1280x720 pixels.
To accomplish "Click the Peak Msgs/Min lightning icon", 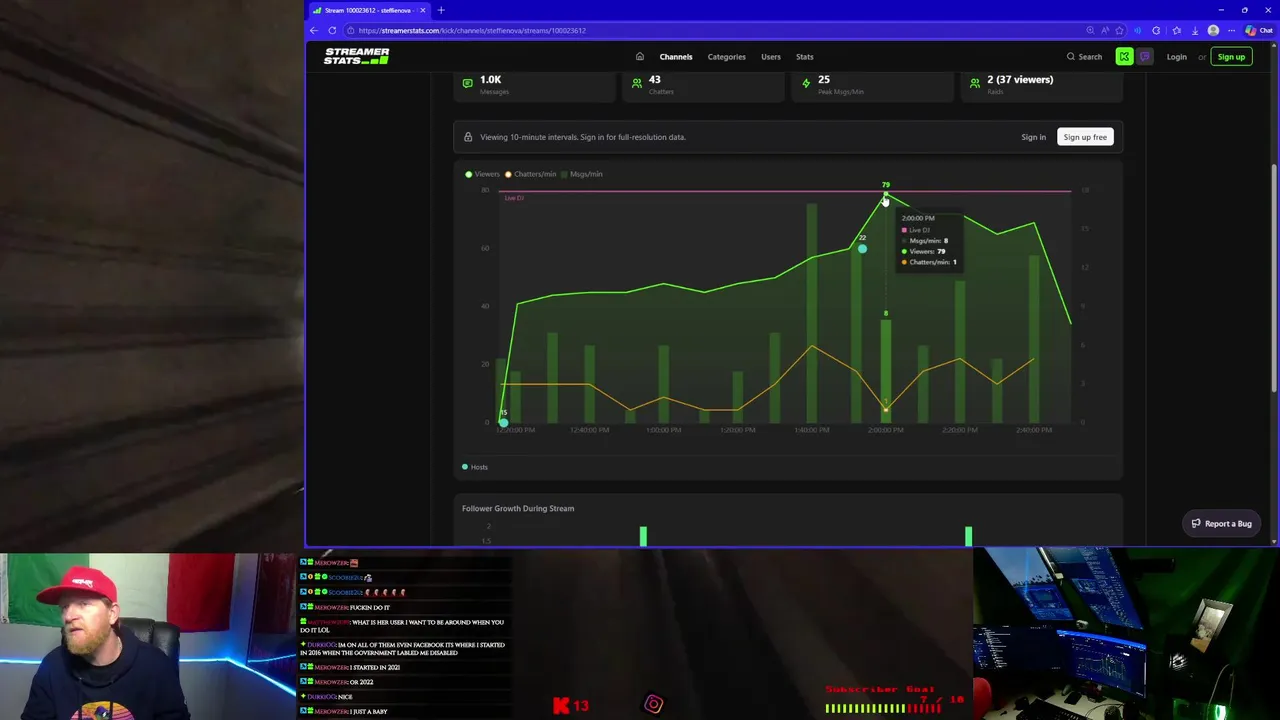I will 806,84.
